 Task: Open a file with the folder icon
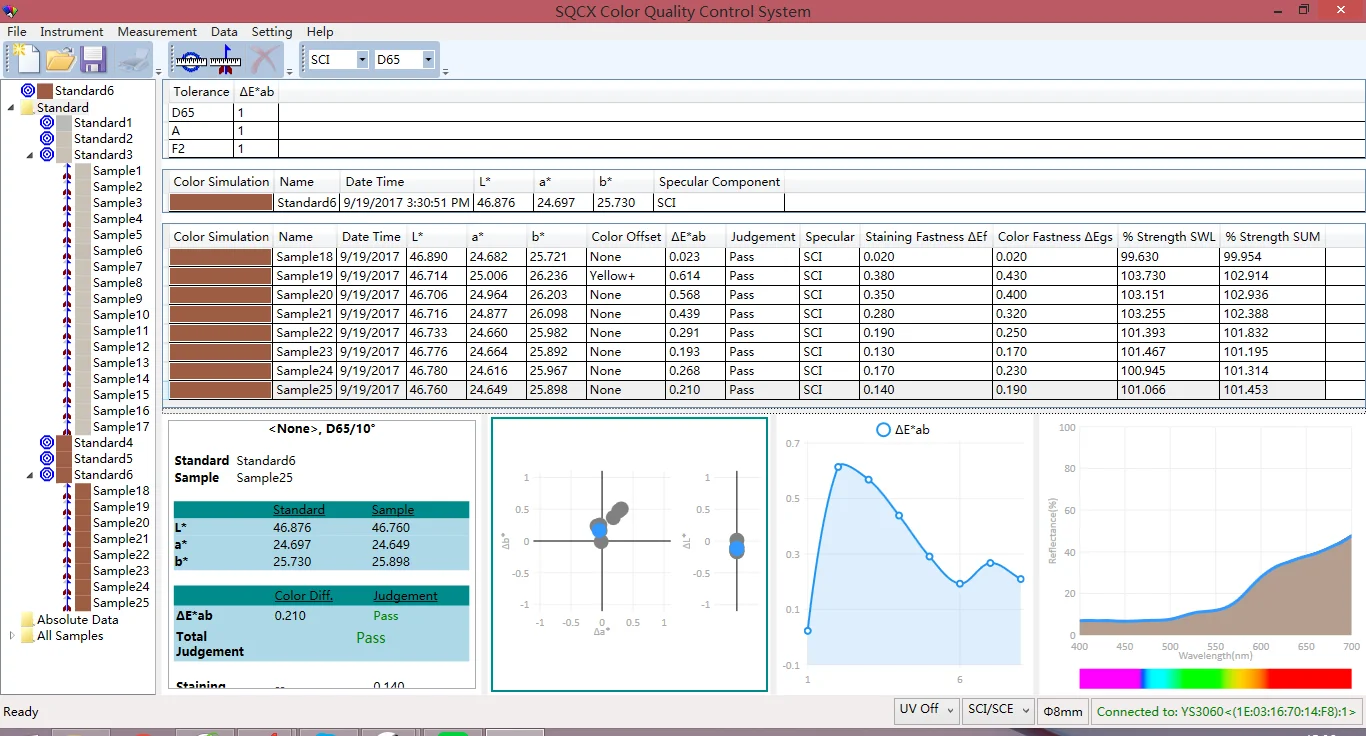(x=61, y=60)
